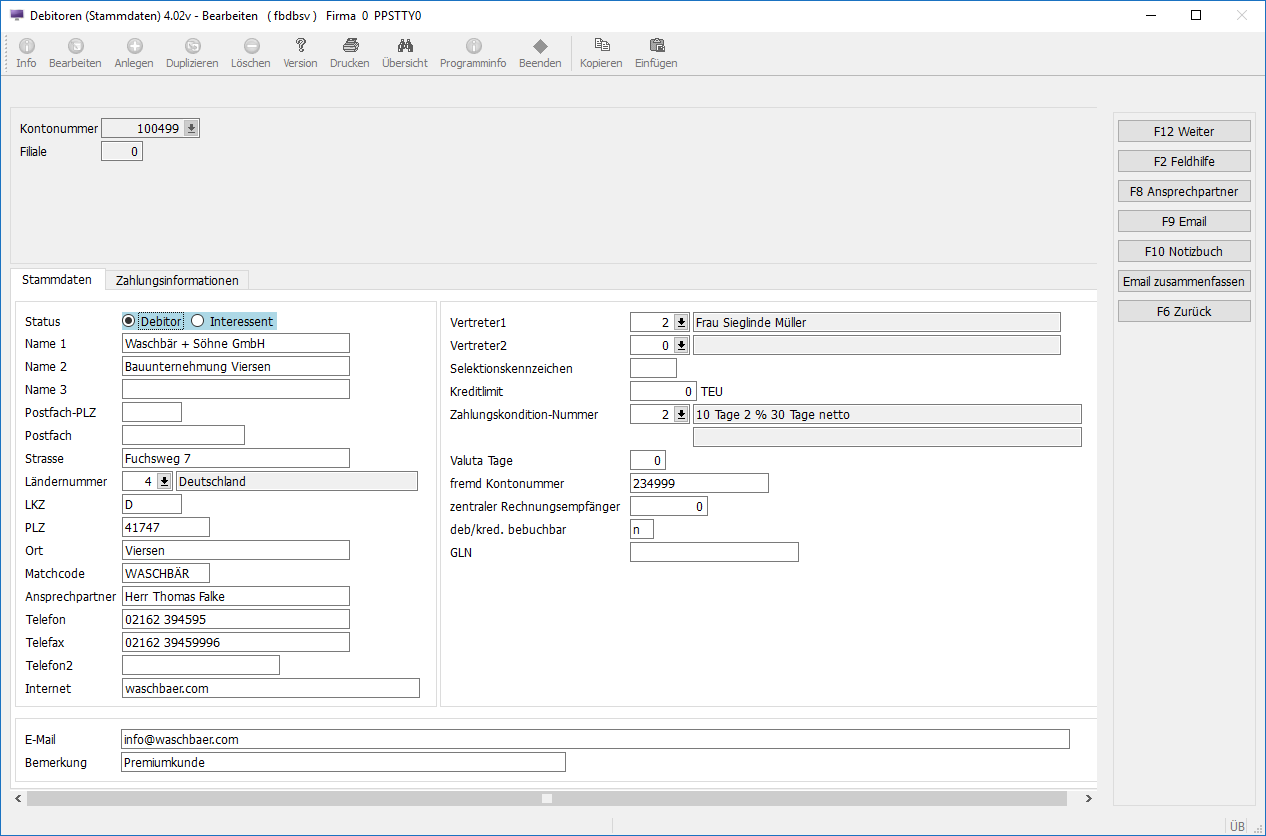Viewport: 1266px width, 836px height.
Task: Select the Interessent radio button
Action: click(198, 321)
